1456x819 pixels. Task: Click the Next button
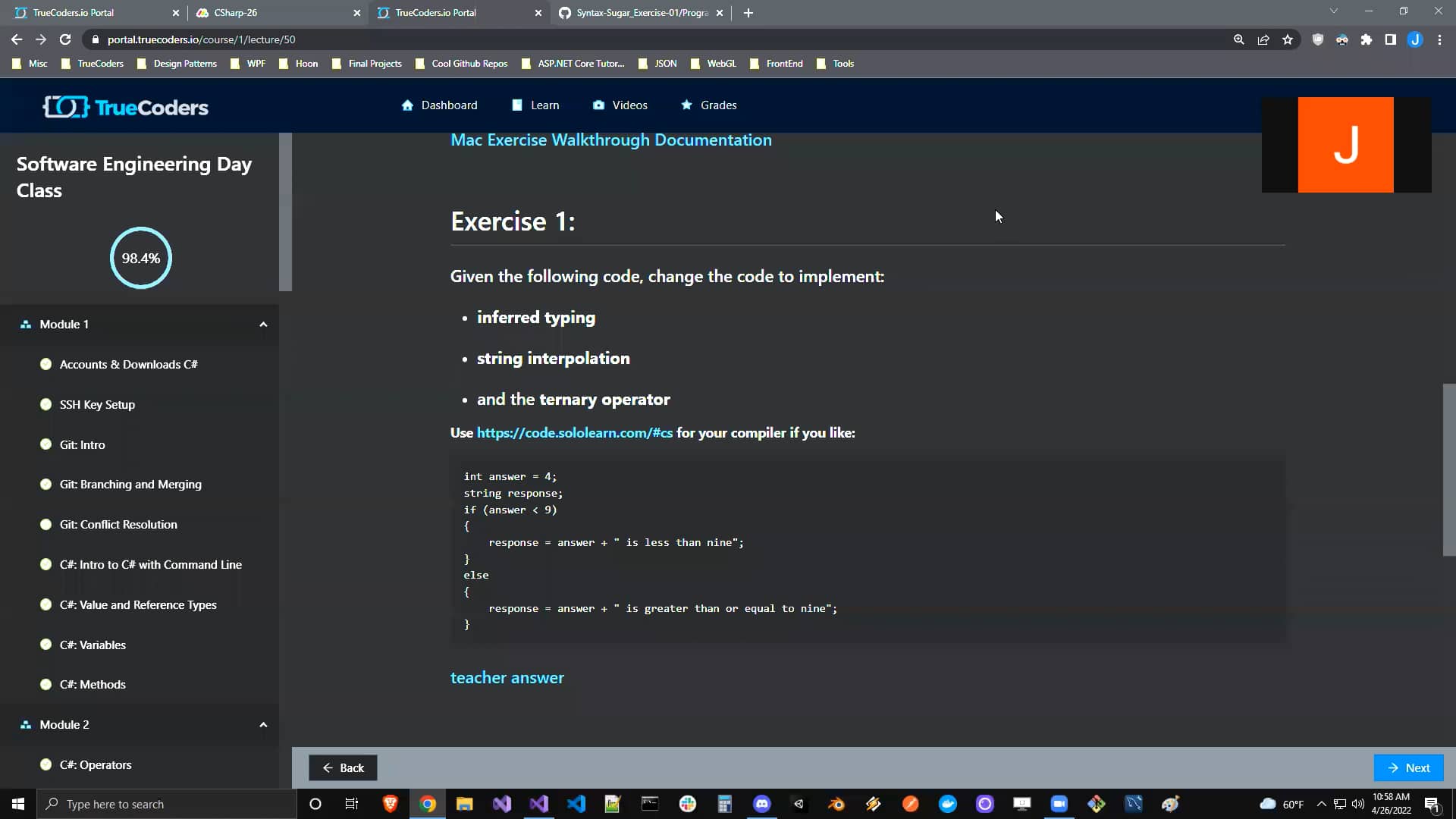(1408, 767)
